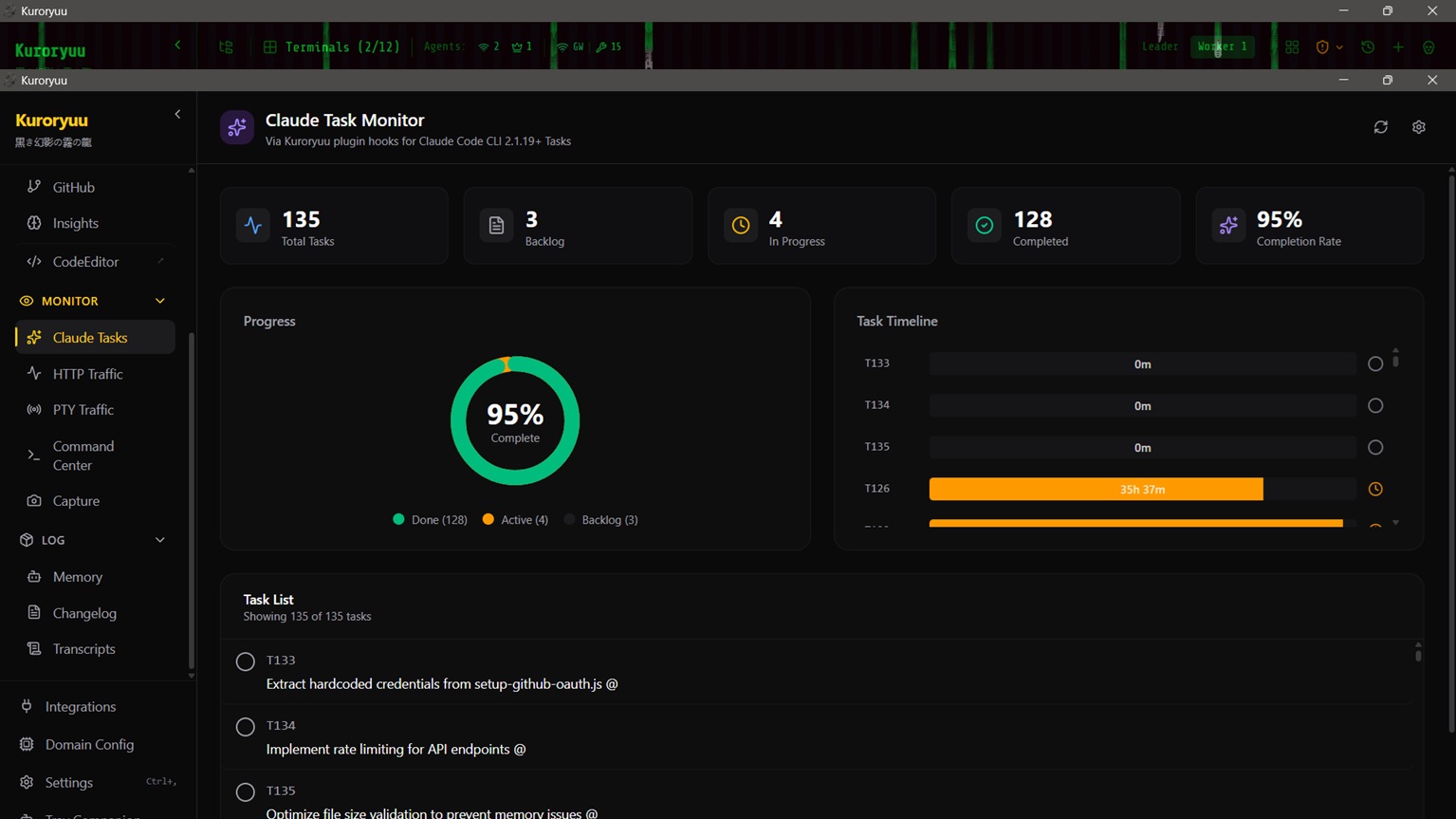This screenshot has width=1456, height=819.
Task: Open Task Monitor settings gear icon
Action: [x=1418, y=127]
